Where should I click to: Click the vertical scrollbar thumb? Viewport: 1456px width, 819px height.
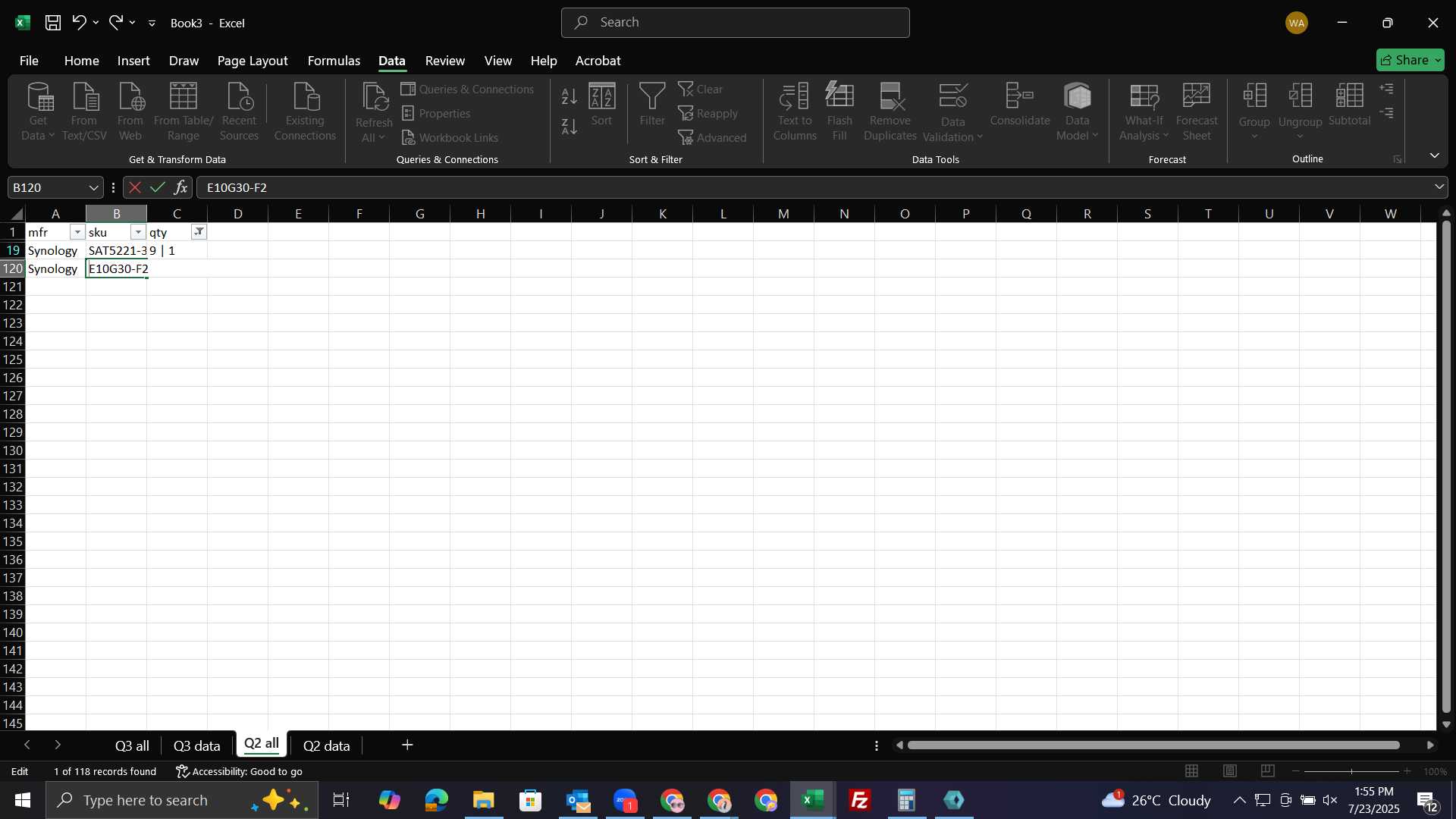[x=1446, y=466]
